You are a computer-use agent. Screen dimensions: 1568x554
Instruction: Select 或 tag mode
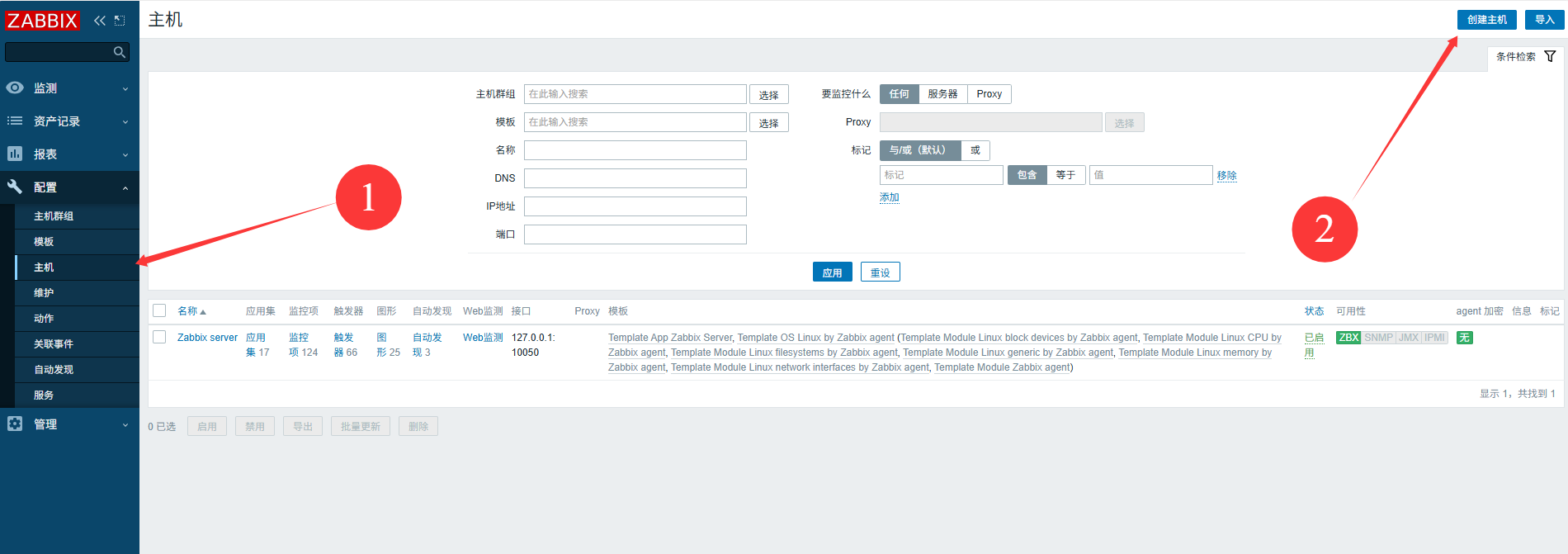[975, 150]
